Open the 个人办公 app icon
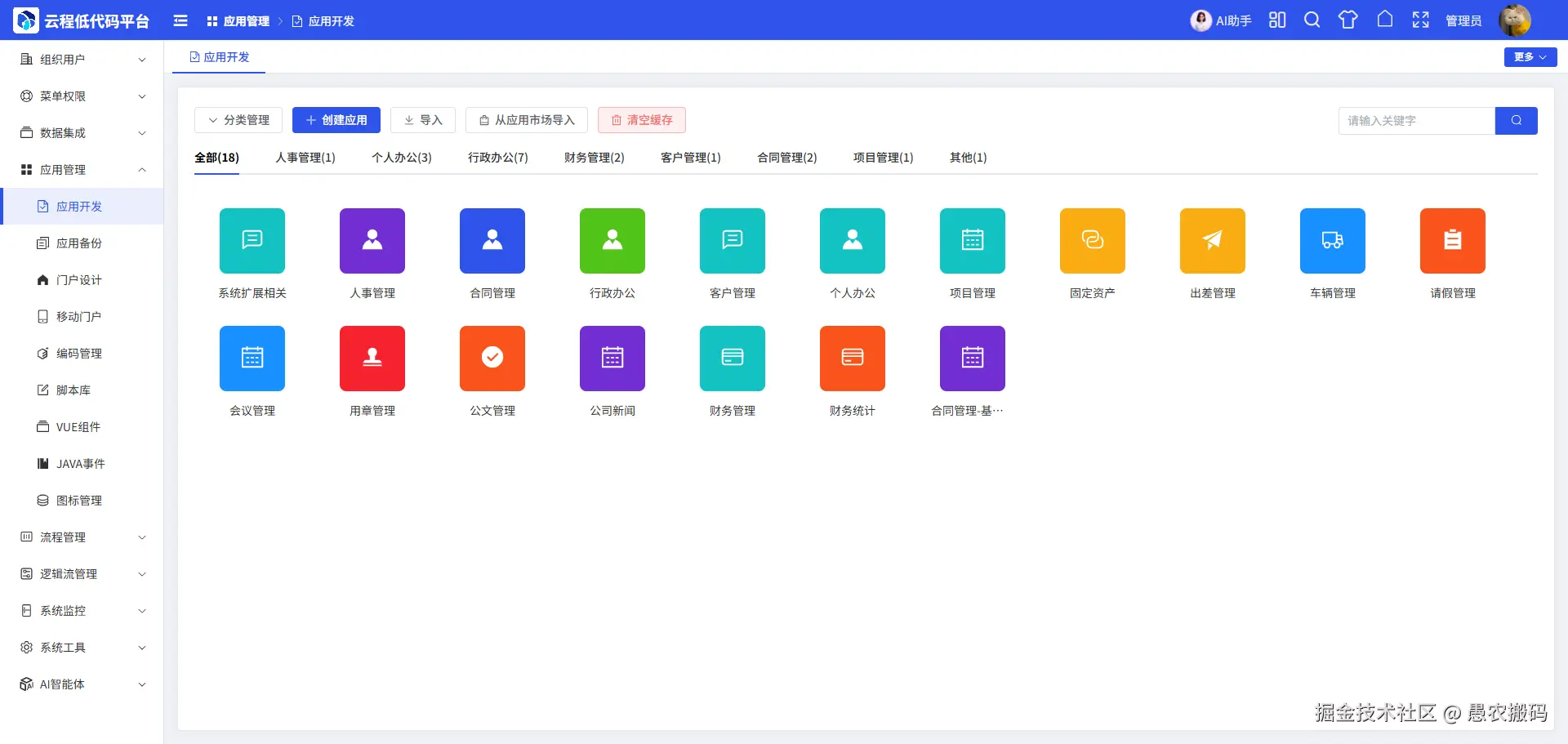Viewport: 1568px width, 744px height. pyautogui.click(x=853, y=241)
